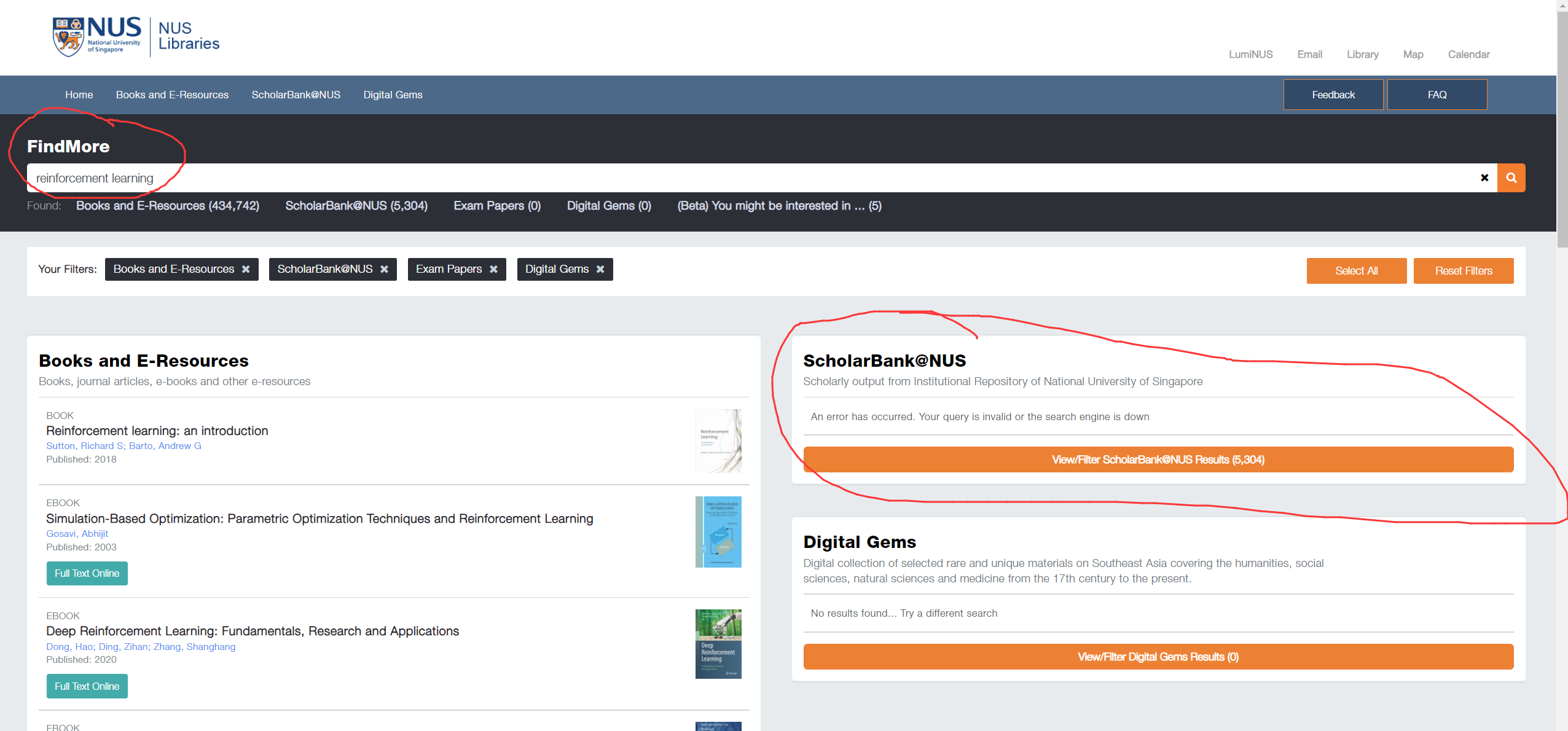Click inside the reinforcement learning search field
The image size is (1568, 731).
[737, 178]
